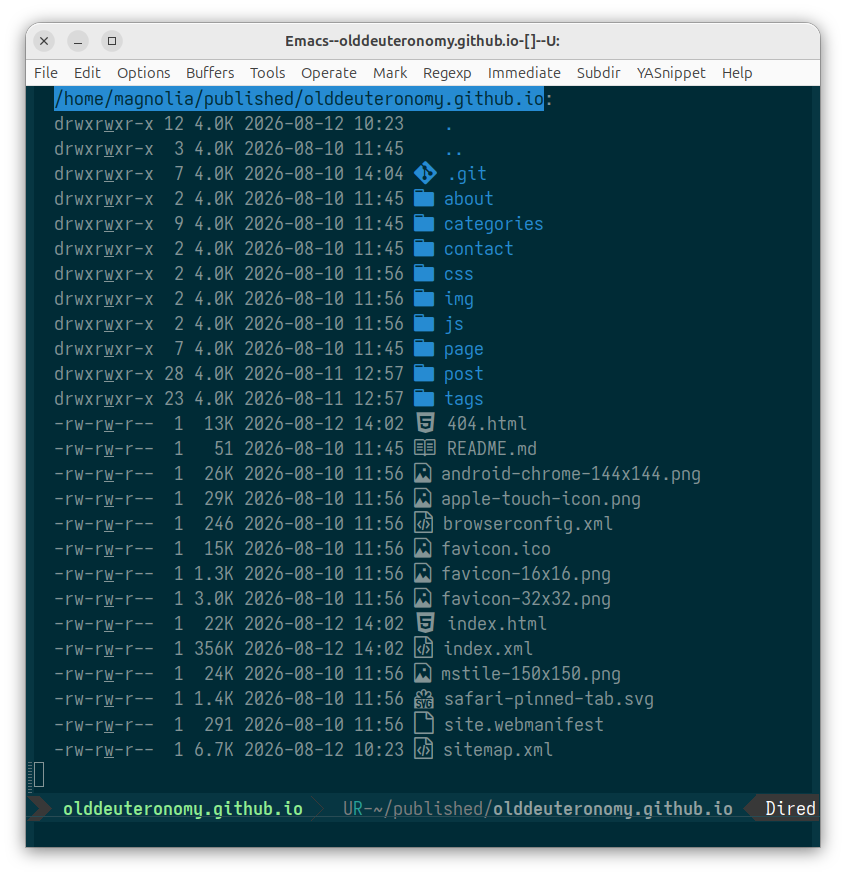This screenshot has width=846, height=876.
Task: Open the about directory
Action: point(468,198)
